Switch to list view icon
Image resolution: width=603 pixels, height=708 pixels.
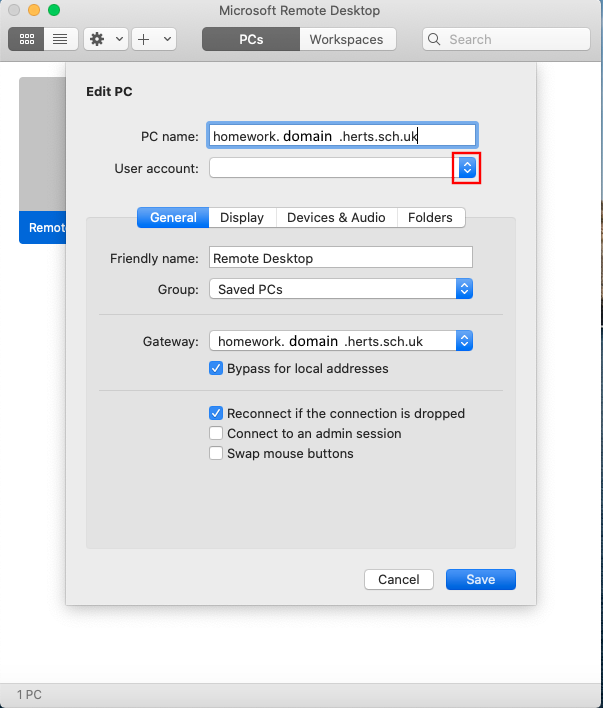coord(61,39)
